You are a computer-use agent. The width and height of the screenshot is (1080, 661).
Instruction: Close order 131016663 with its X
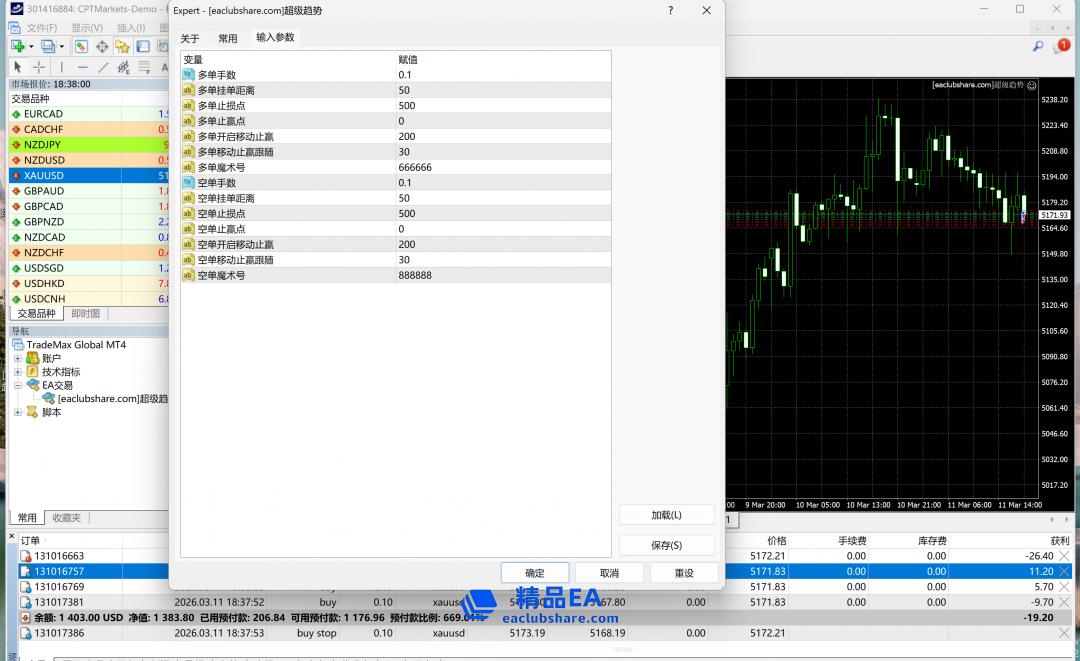(x=1064, y=556)
